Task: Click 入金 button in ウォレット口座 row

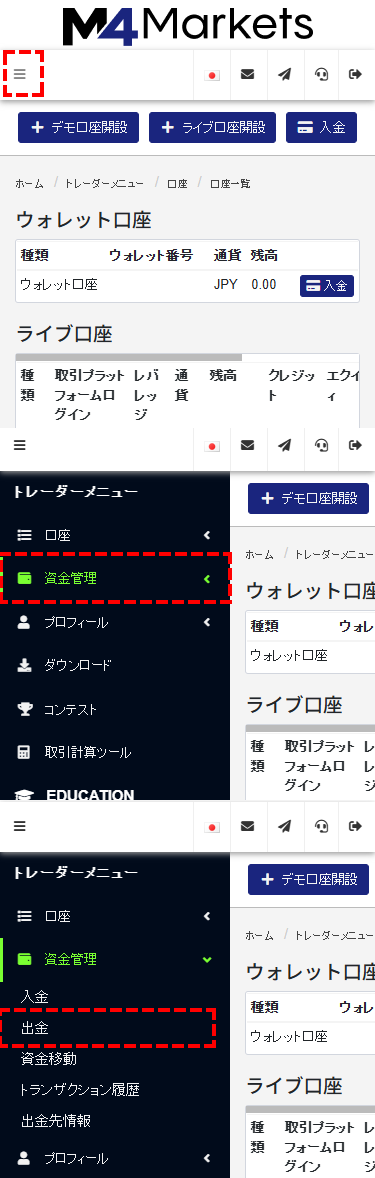Action: [x=327, y=285]
